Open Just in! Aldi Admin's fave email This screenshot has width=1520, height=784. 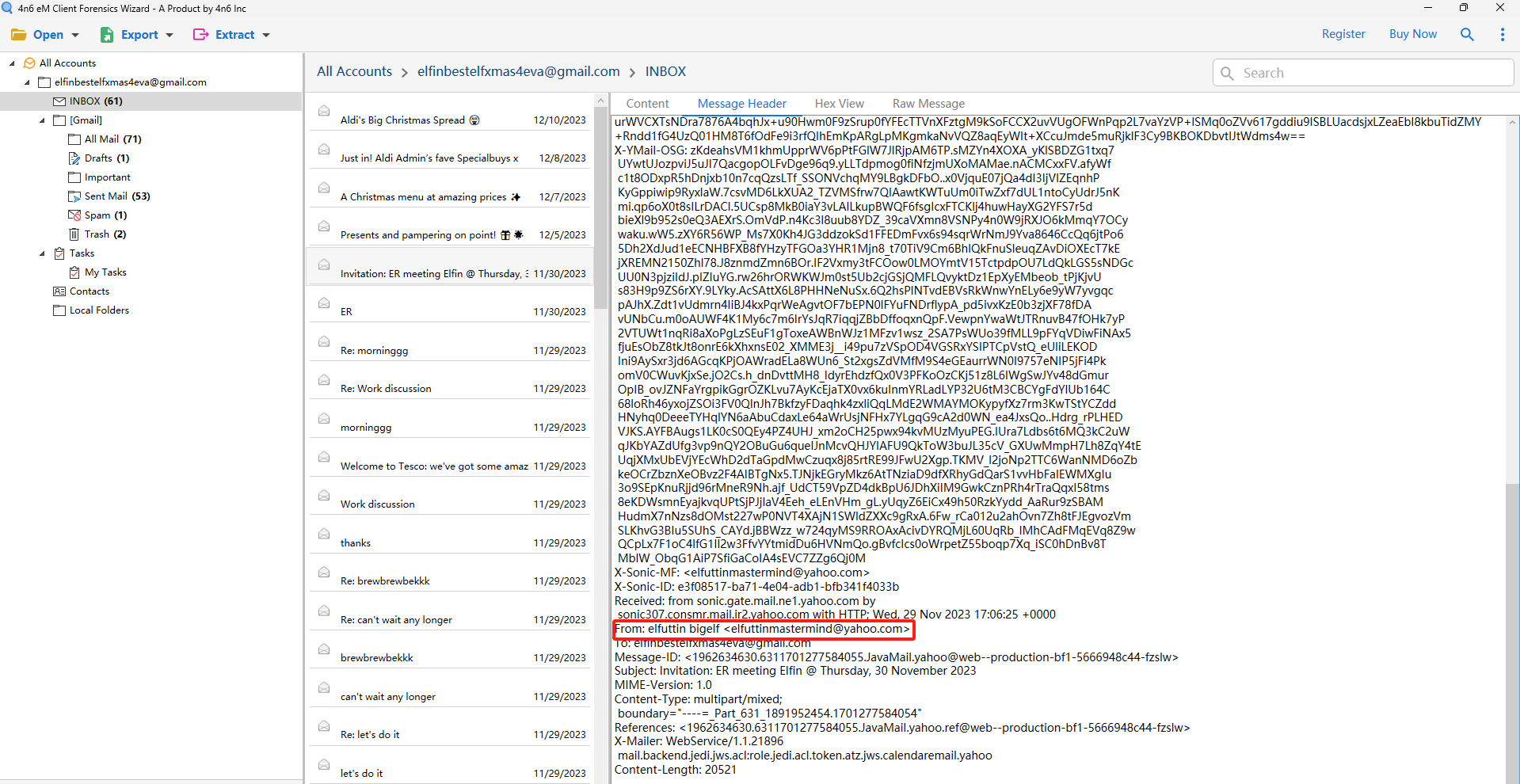(450, 150)
